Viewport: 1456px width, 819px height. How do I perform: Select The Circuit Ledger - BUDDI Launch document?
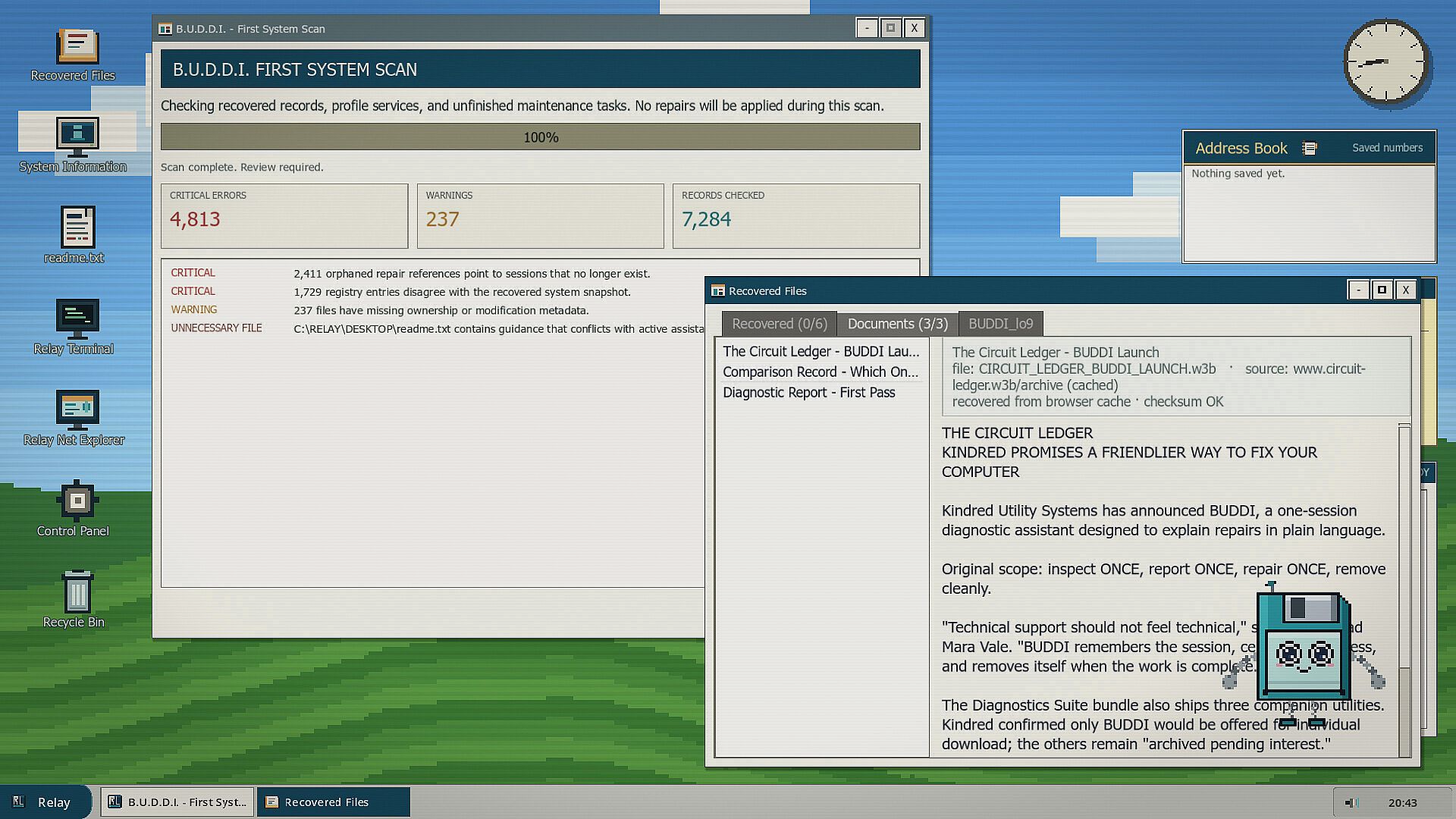(821, 352)
